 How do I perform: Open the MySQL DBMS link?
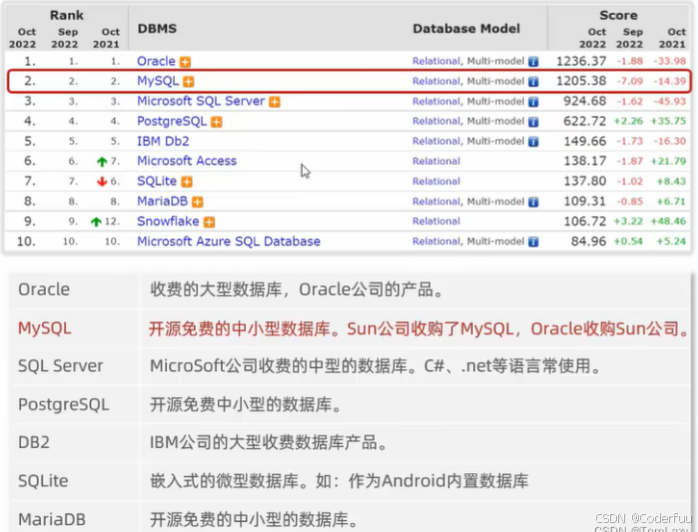point(158,81)
